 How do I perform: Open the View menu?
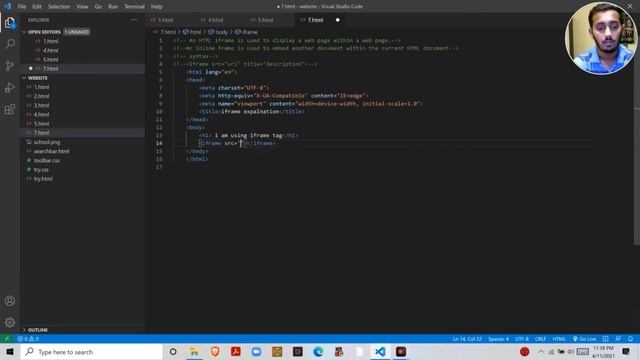(82, 7)
